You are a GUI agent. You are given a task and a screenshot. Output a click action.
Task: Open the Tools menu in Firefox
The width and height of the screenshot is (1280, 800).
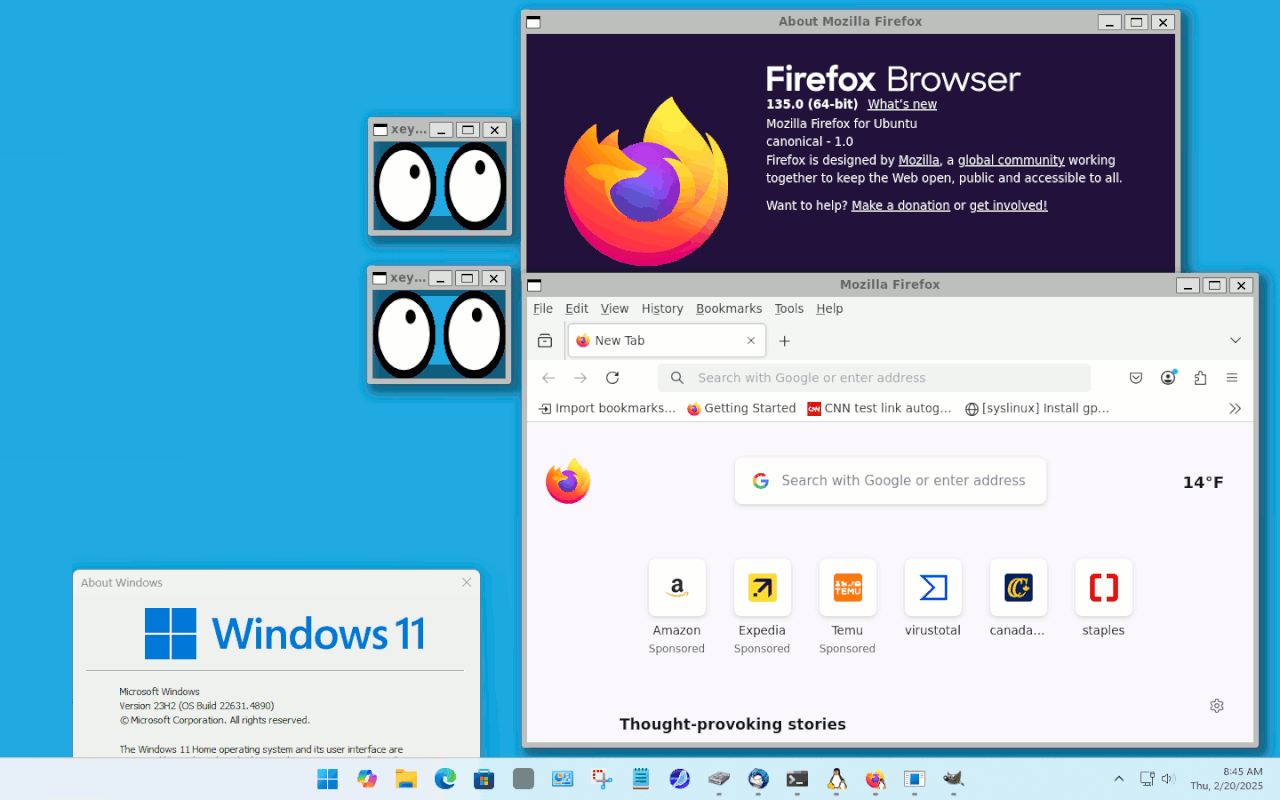pos(789,309)
